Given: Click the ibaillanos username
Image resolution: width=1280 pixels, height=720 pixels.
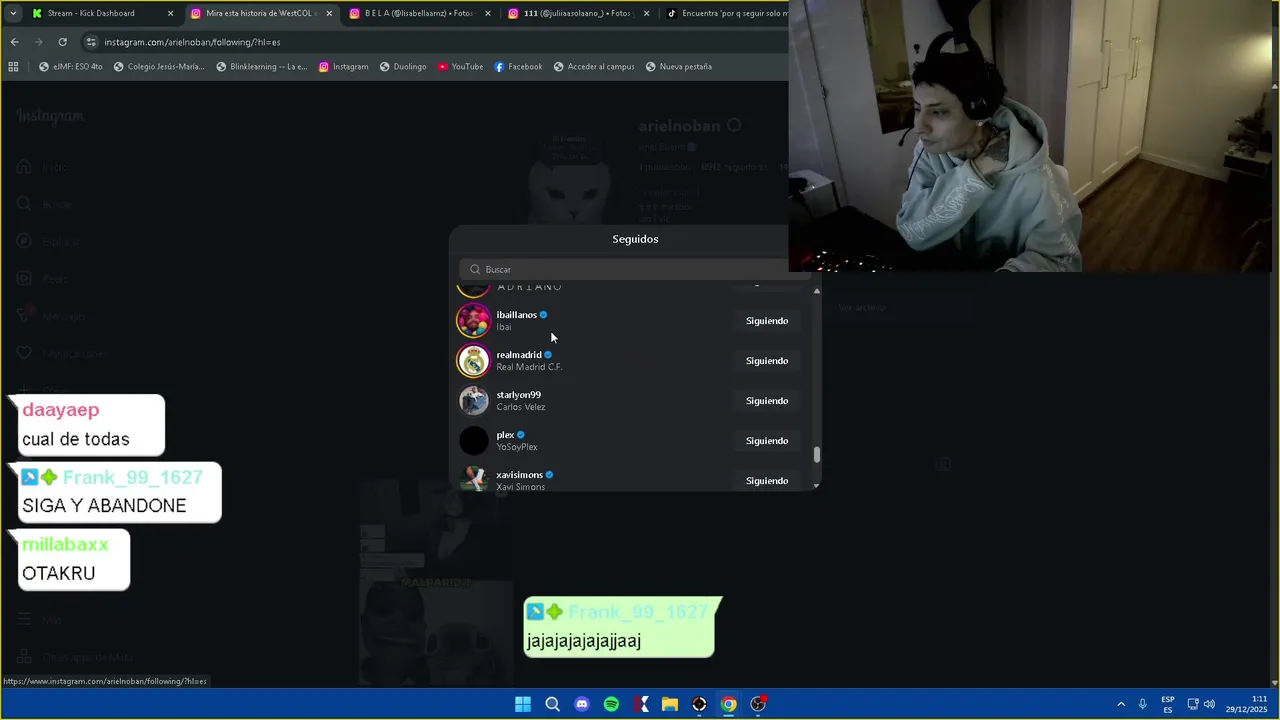Looking at the screenshot, I should [x=516, y=315].
